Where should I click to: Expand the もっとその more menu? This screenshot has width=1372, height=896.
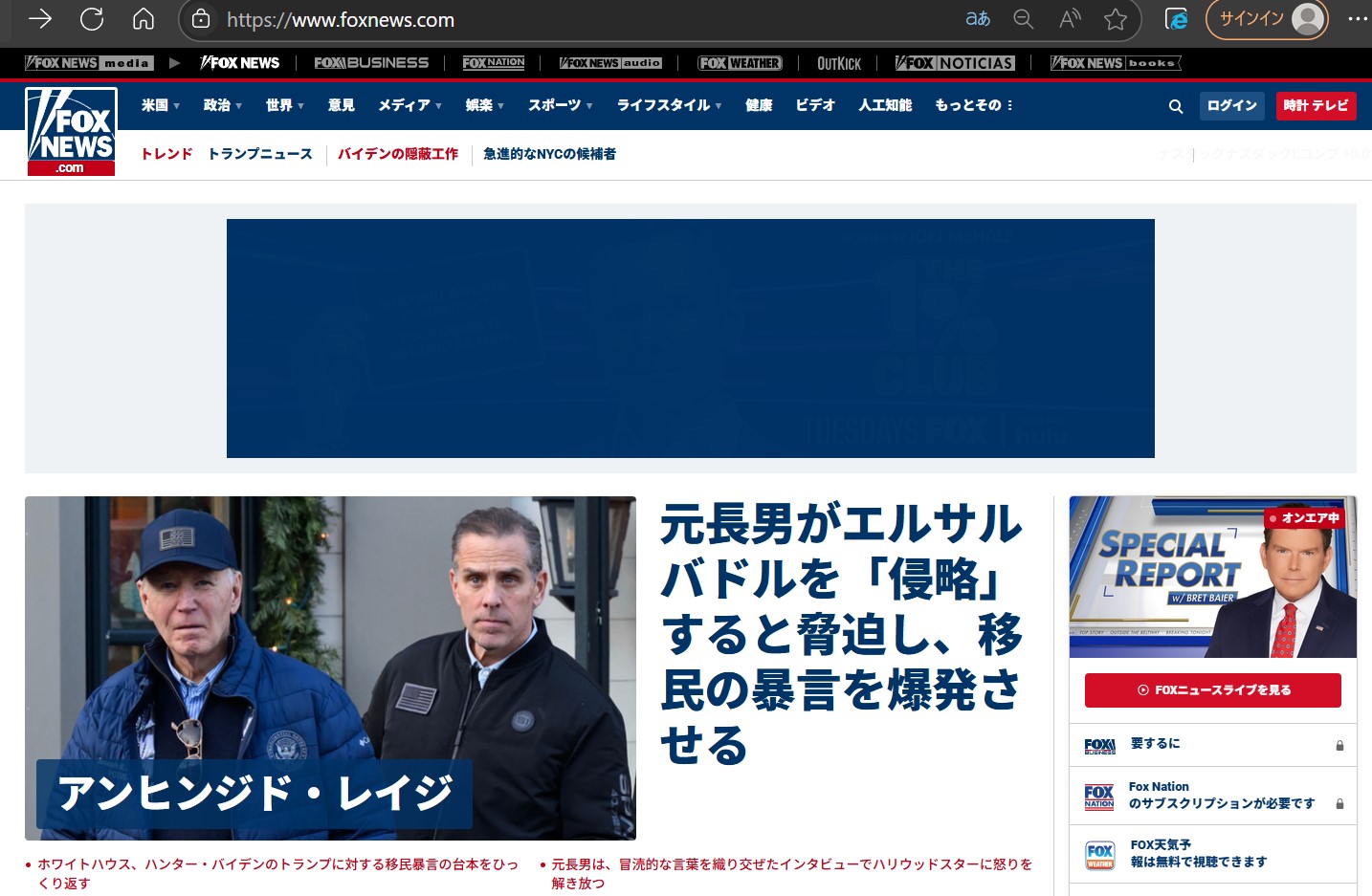pyautogui.click(x=974, y=105)
